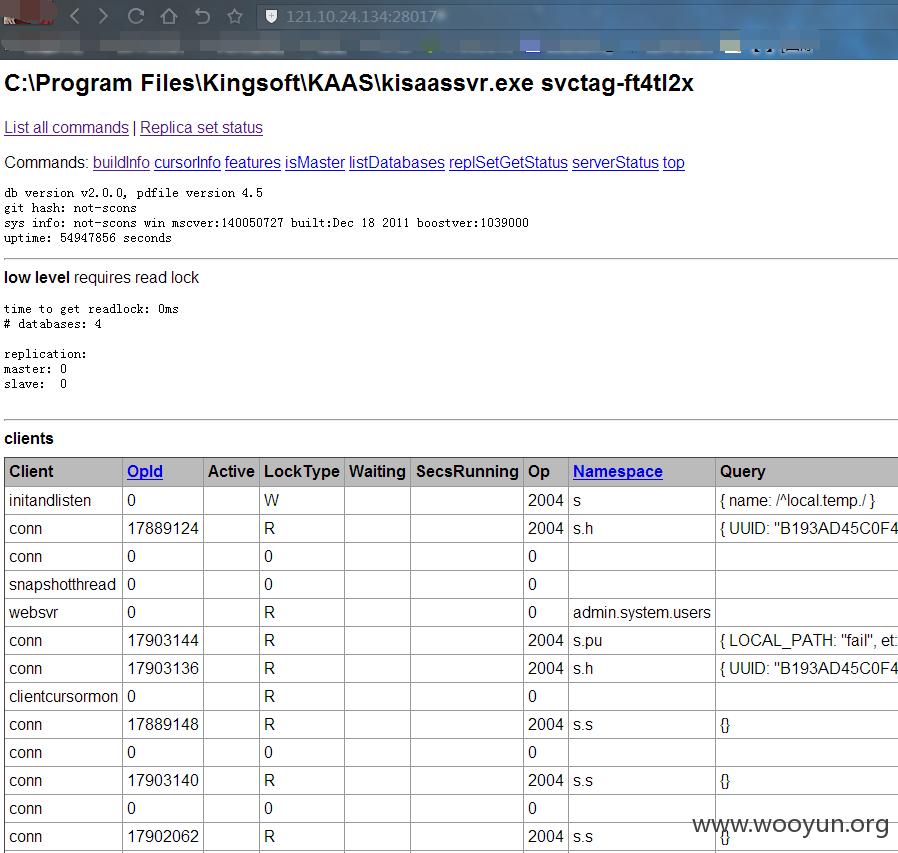Click the SecsRunning column header
898x853 pixels.
pos(467,471)
